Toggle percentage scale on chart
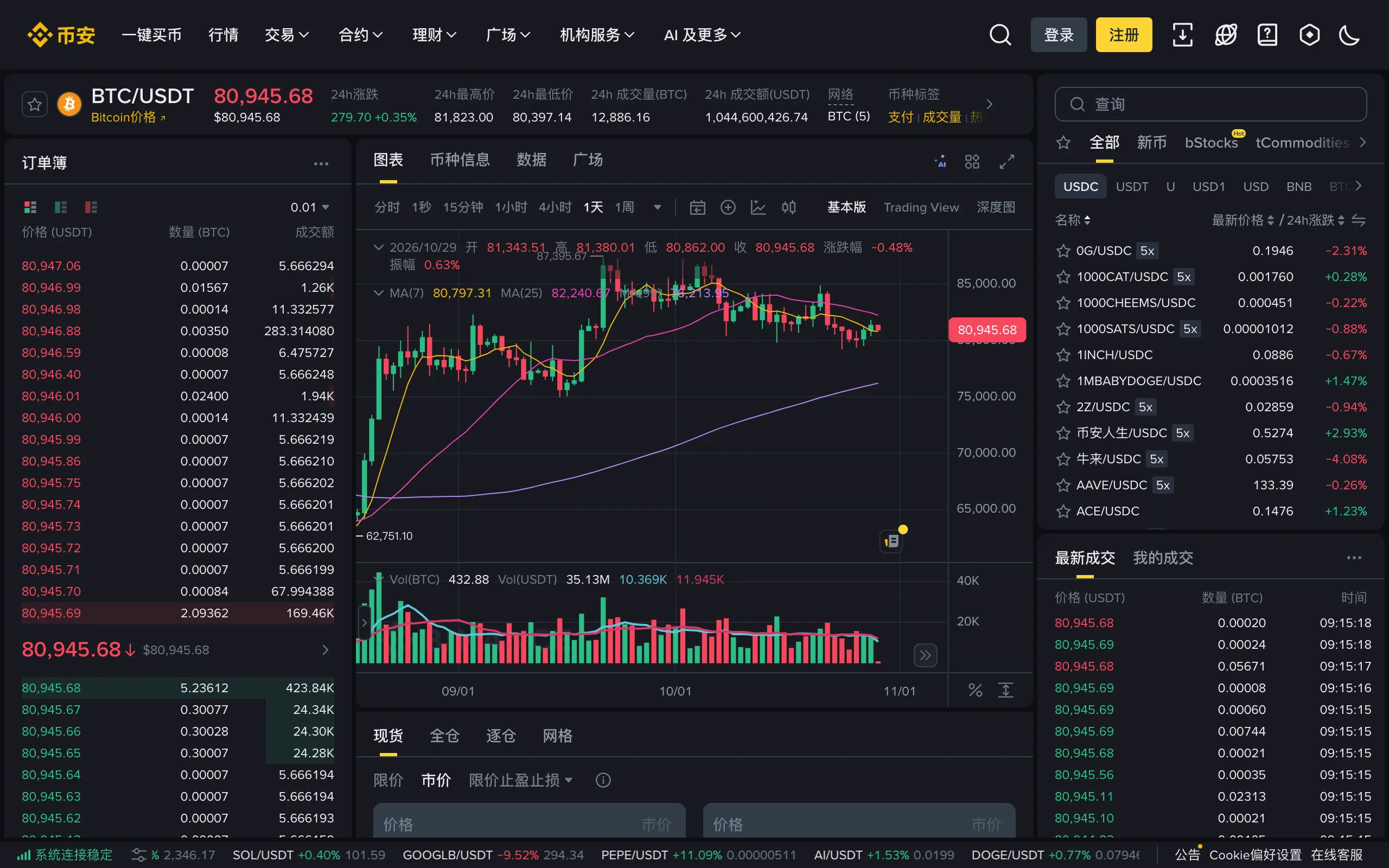This screenshot has height=868, width=1389. (975, 690)
